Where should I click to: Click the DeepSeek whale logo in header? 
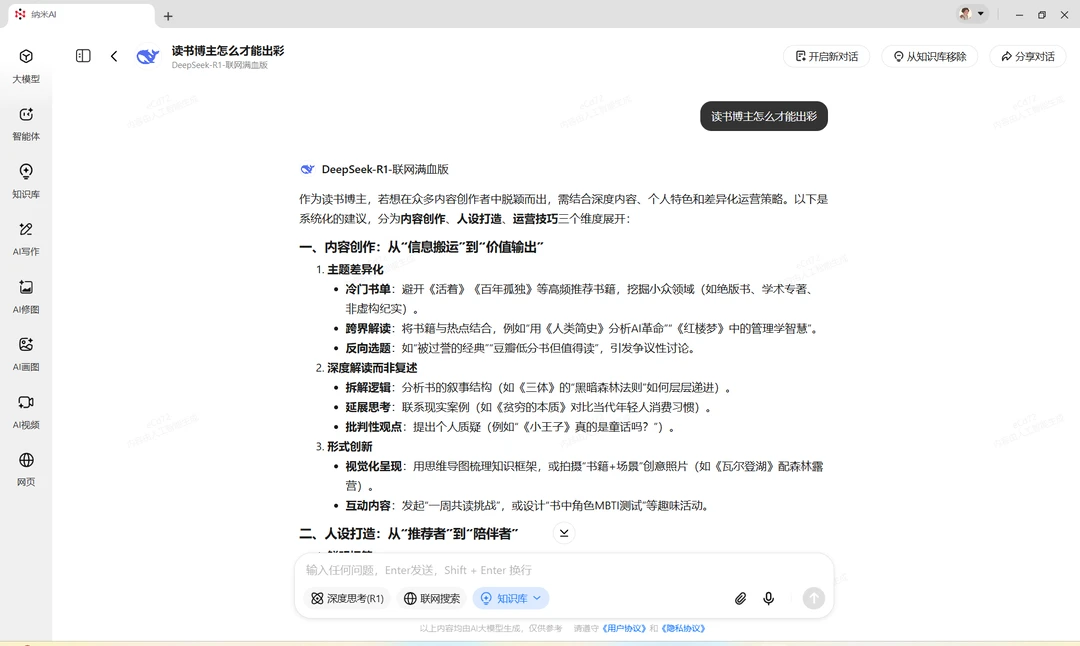click(147, 56)
